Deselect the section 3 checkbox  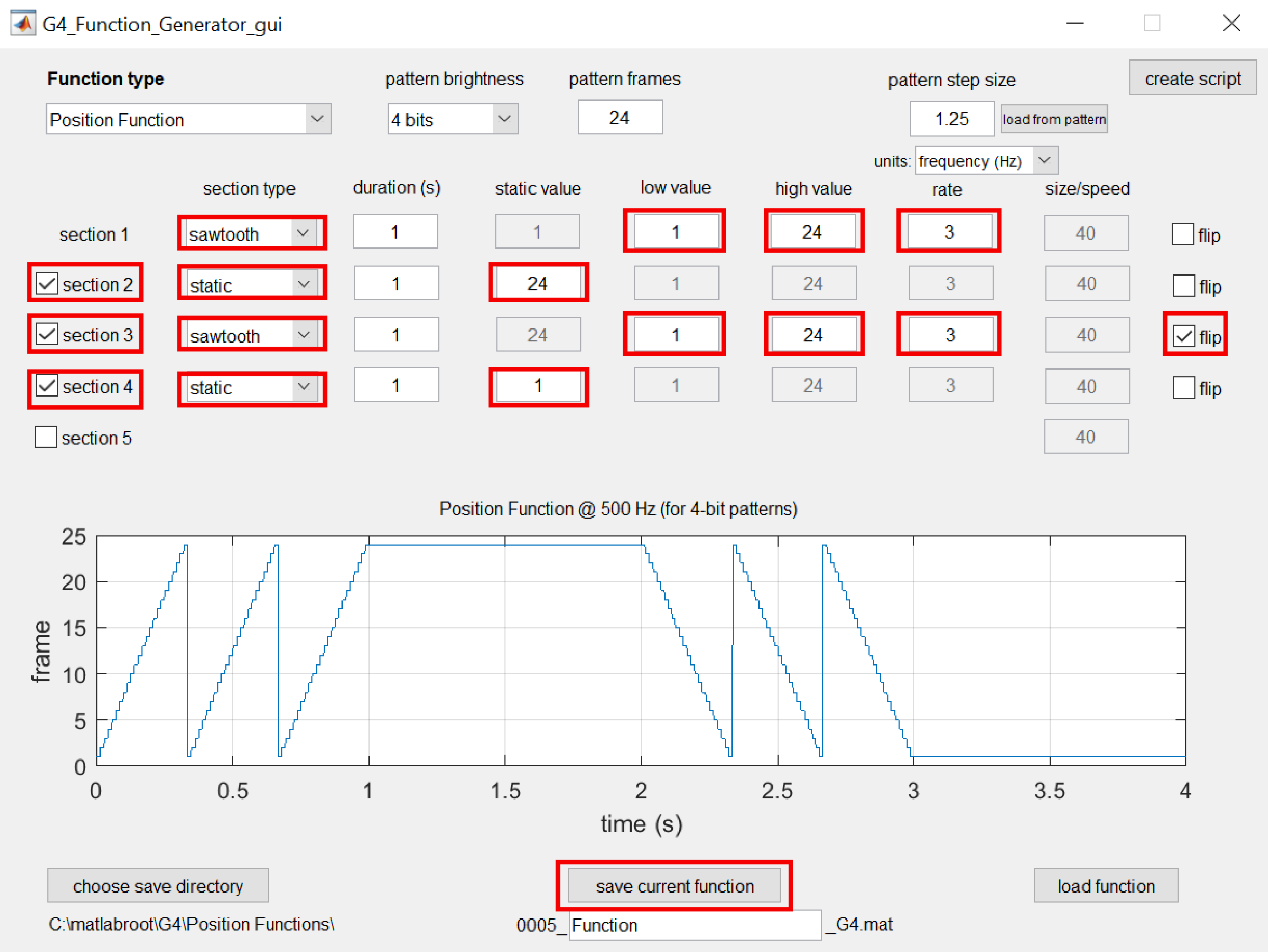coord(47,334)
